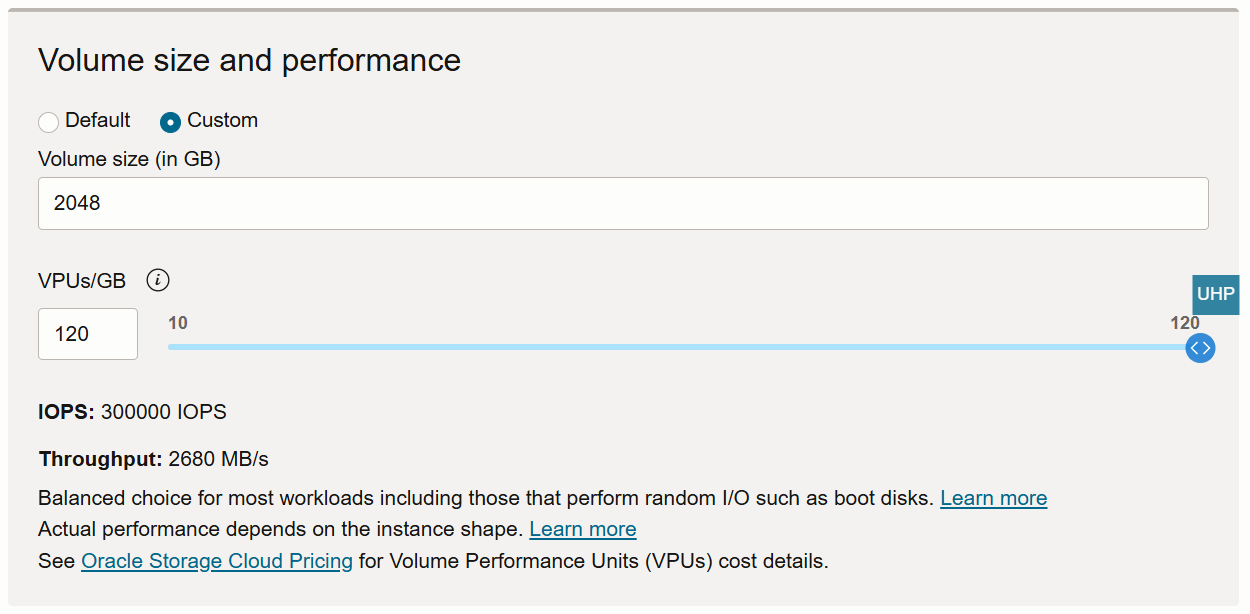Viewport: 1250px width, 614px height.
Task: Click the Volume size input field
Action: (623, 204)
